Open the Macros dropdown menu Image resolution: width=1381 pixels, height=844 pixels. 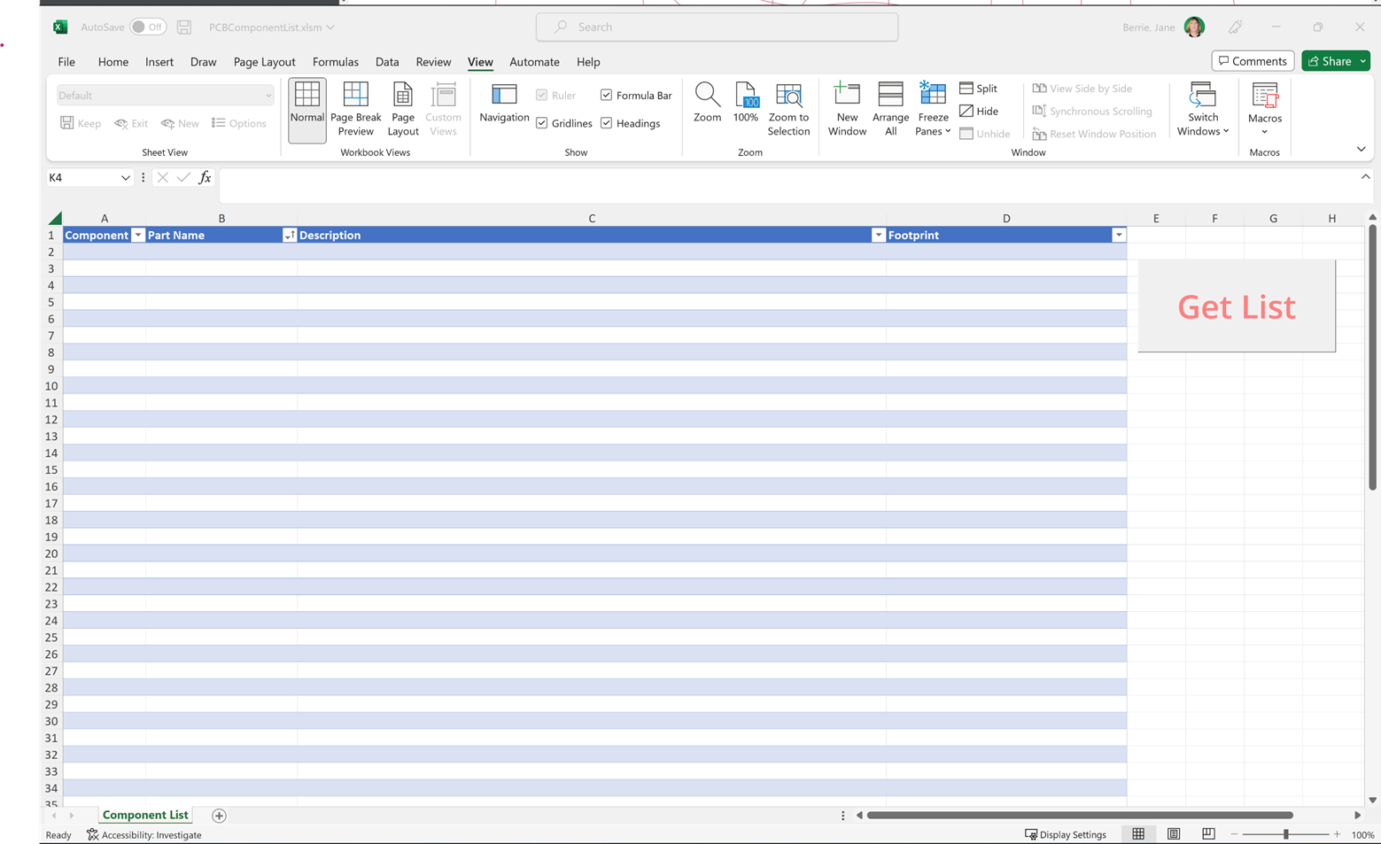point(1264,131)
